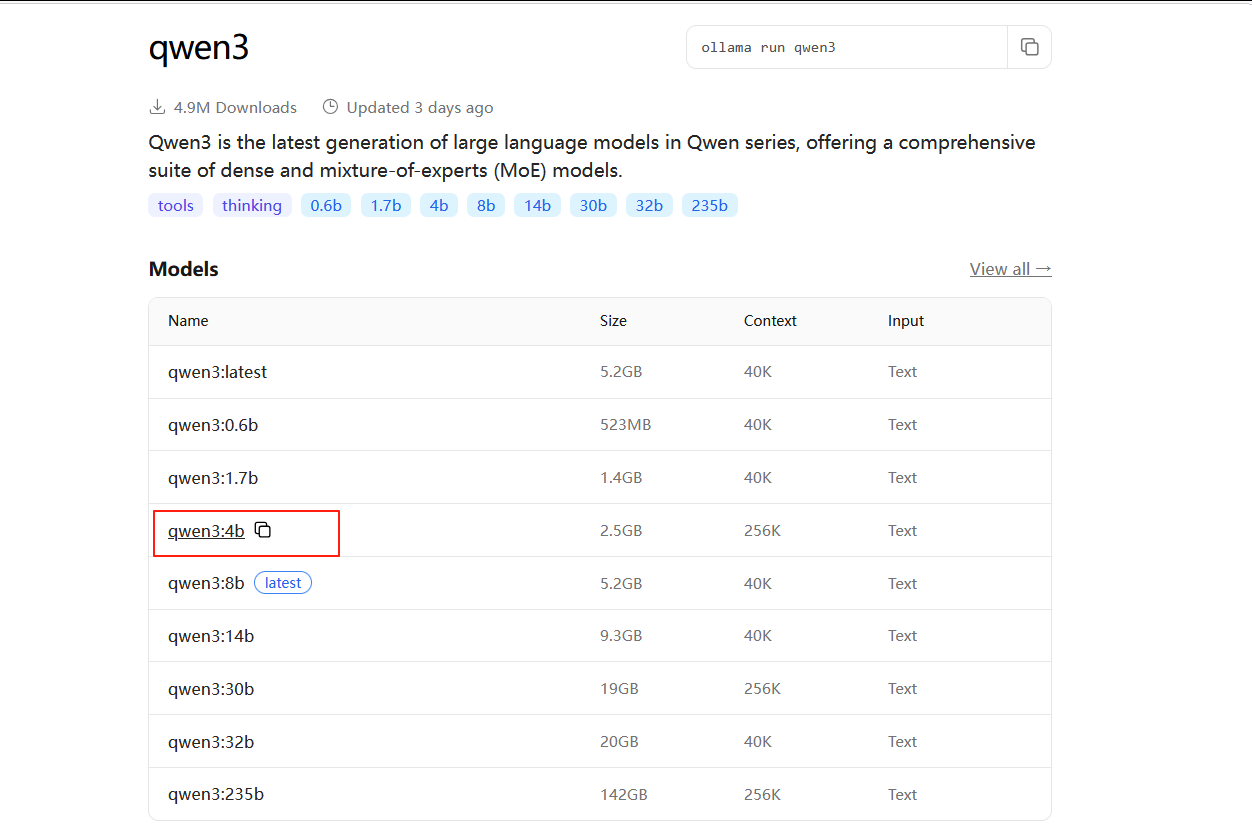
Task: Copy the ollama run qwen3 command
Action: (1029, 47)
